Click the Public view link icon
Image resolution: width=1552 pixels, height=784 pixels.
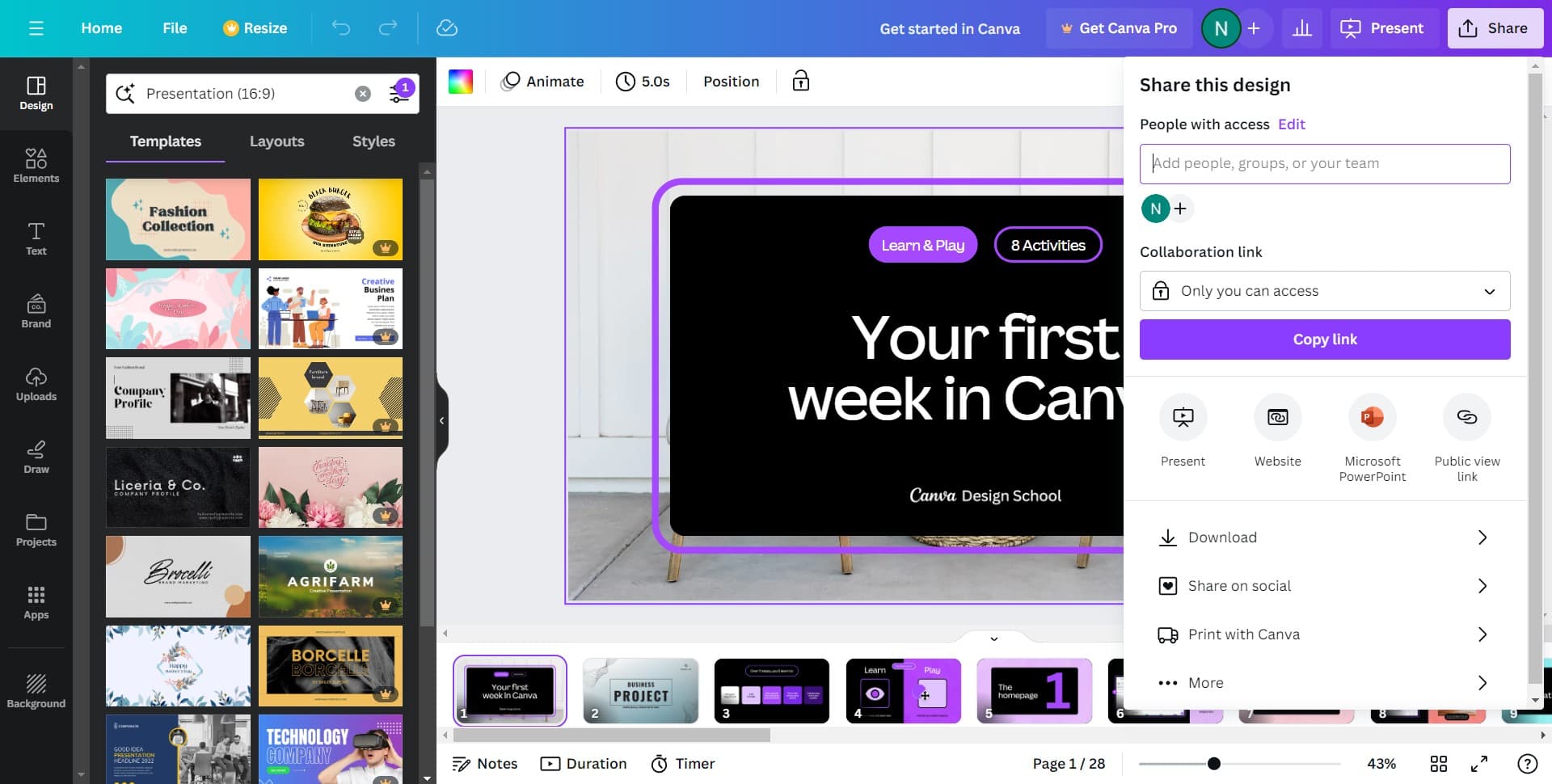pos(1466,417)
